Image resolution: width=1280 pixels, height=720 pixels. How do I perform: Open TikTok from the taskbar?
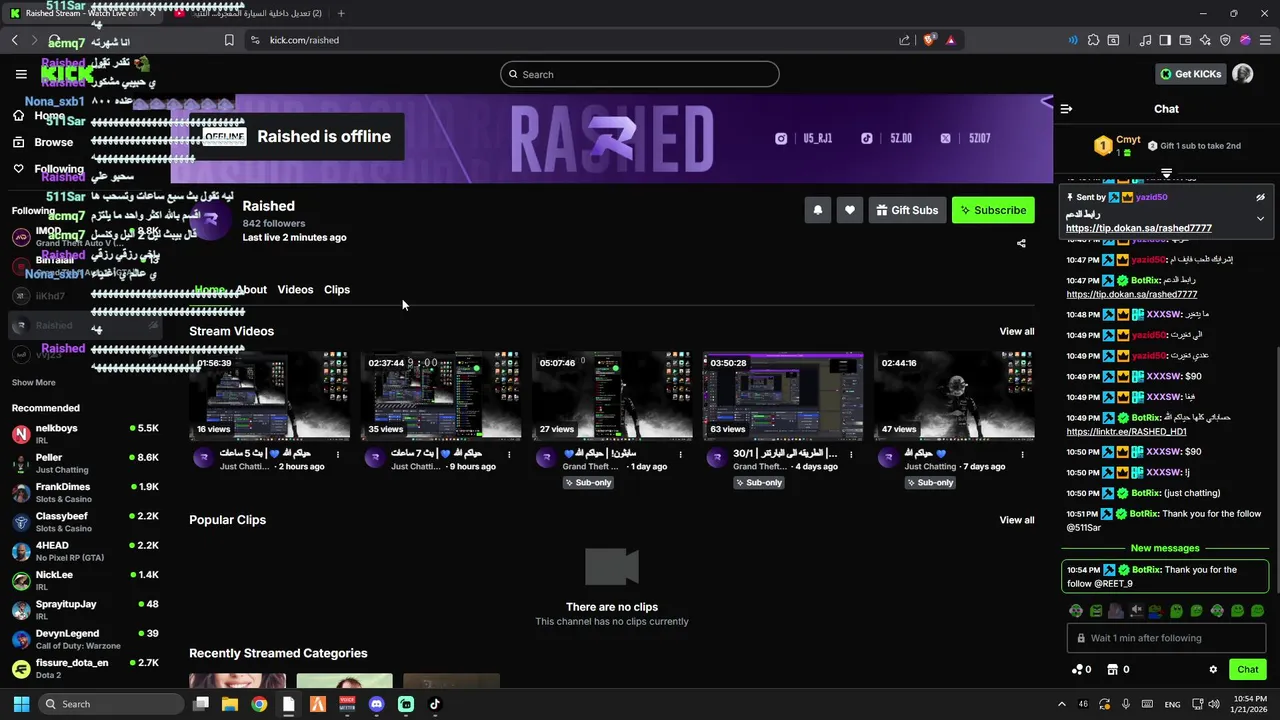(x=435, y=704)
